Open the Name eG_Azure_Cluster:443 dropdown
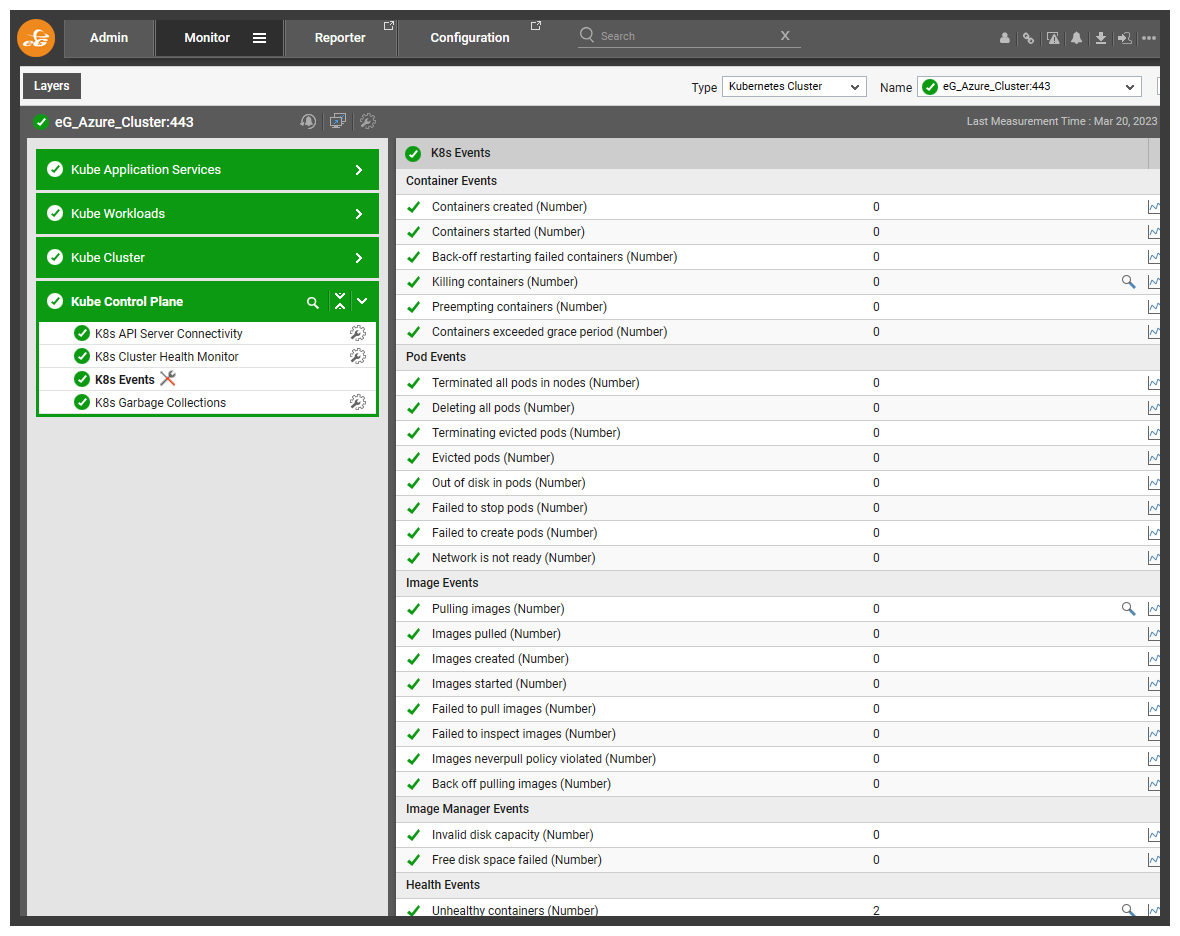The image size is (1180, 936). point(1029,87)
